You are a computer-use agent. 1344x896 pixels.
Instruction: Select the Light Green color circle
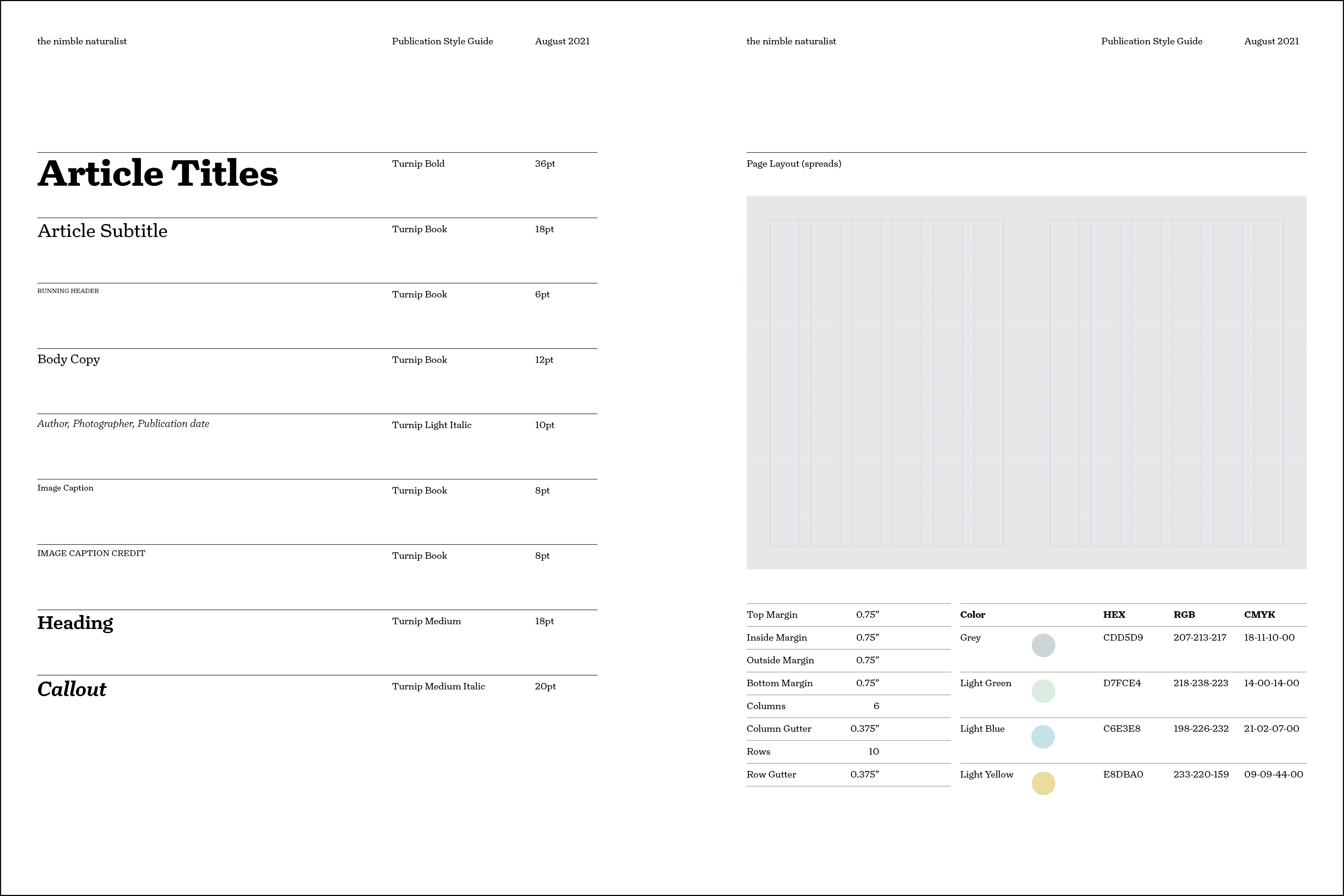point(1043,691)
